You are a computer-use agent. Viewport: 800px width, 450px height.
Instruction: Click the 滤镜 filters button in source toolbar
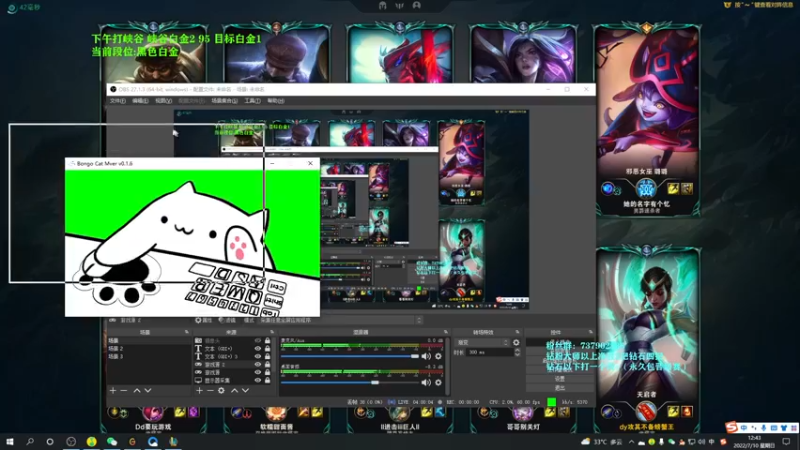point(227,320)
